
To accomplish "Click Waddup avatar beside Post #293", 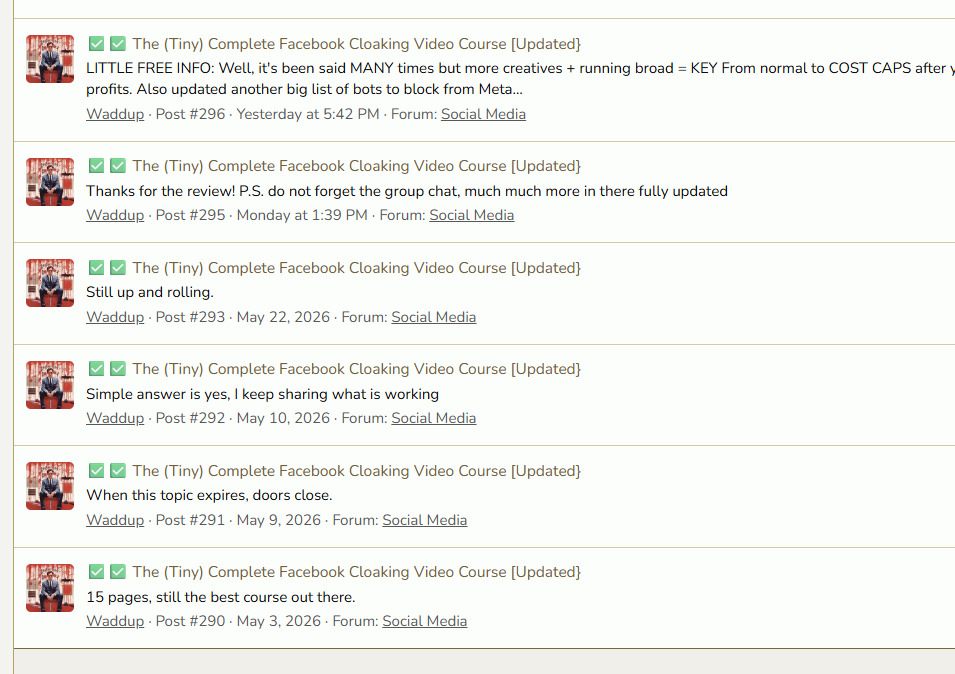I will [x=50, y=283].
